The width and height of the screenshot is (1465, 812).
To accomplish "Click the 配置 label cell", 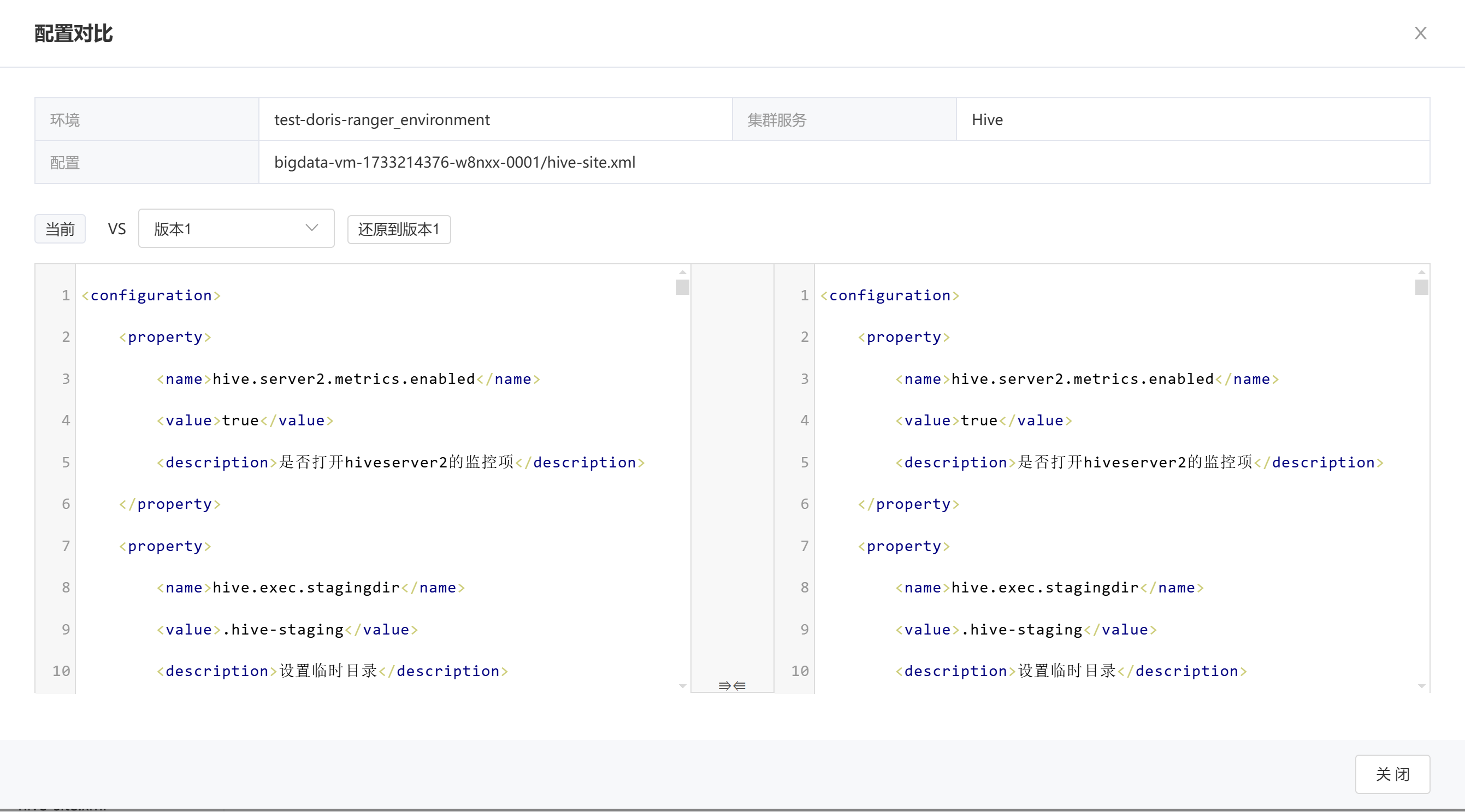I will pyautogui.click(x=147, y=162).
